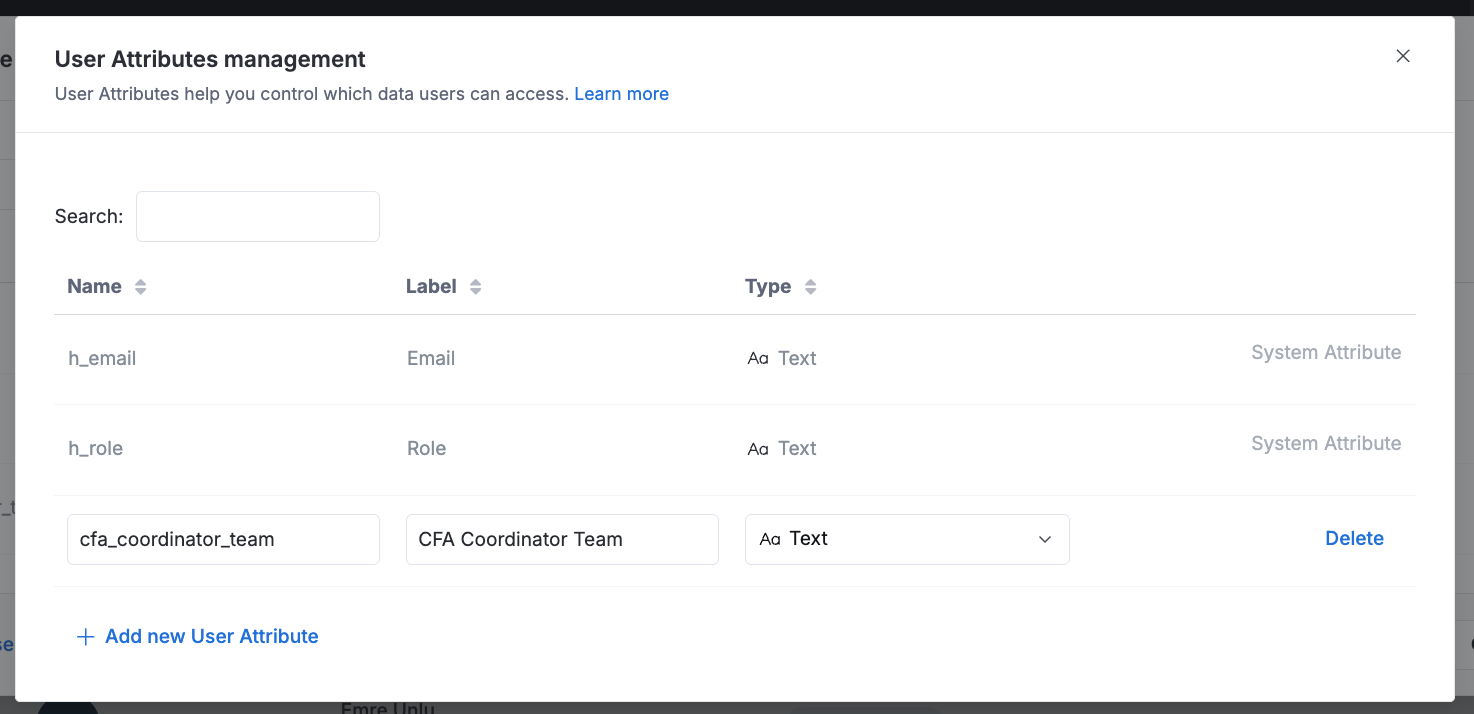Click the Role label cell

pos(427,448)
